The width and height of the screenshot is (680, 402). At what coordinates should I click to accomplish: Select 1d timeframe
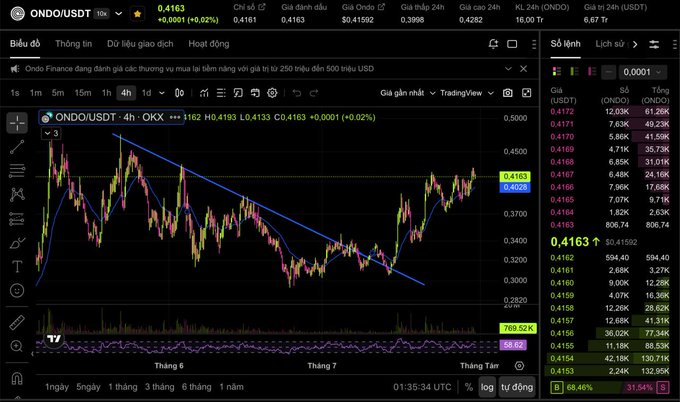(x=147, y=93)
